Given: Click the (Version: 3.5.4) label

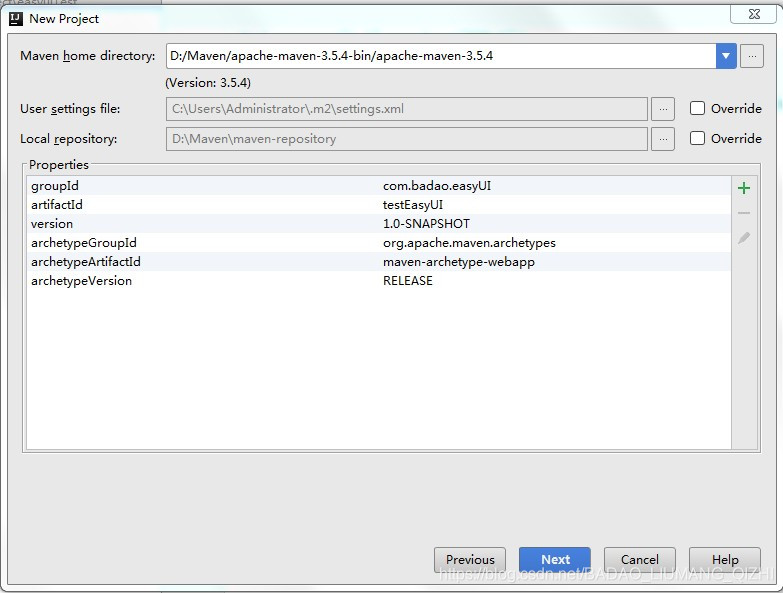Looking at the screenshot, I should coord(208,83).
